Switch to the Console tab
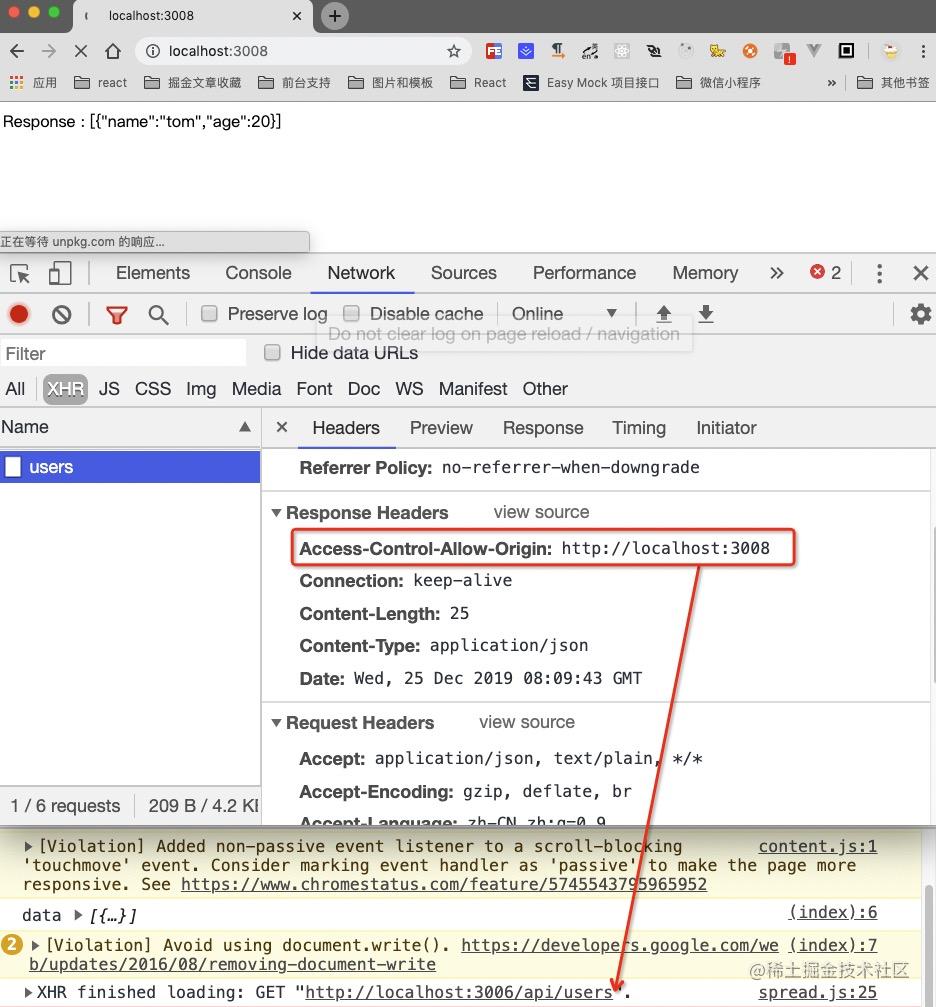The width and height of the screenshot is (936, 1007). click(258, 273)
